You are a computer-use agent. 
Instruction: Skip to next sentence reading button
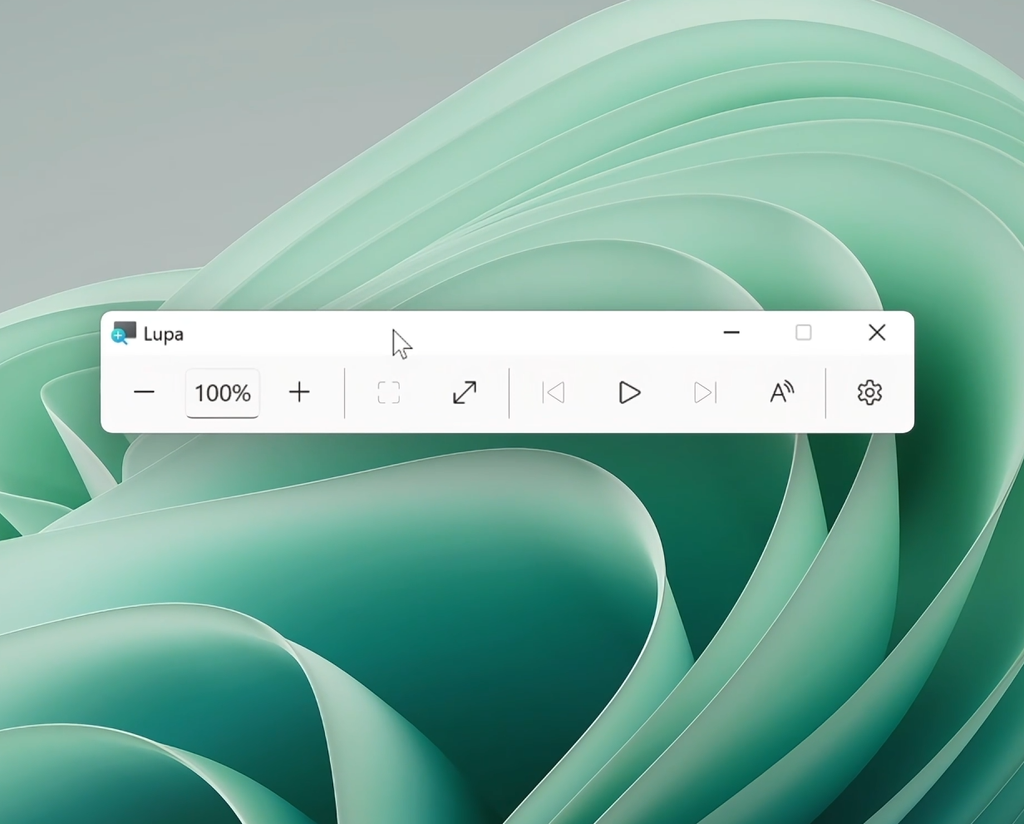coord(705,393)
